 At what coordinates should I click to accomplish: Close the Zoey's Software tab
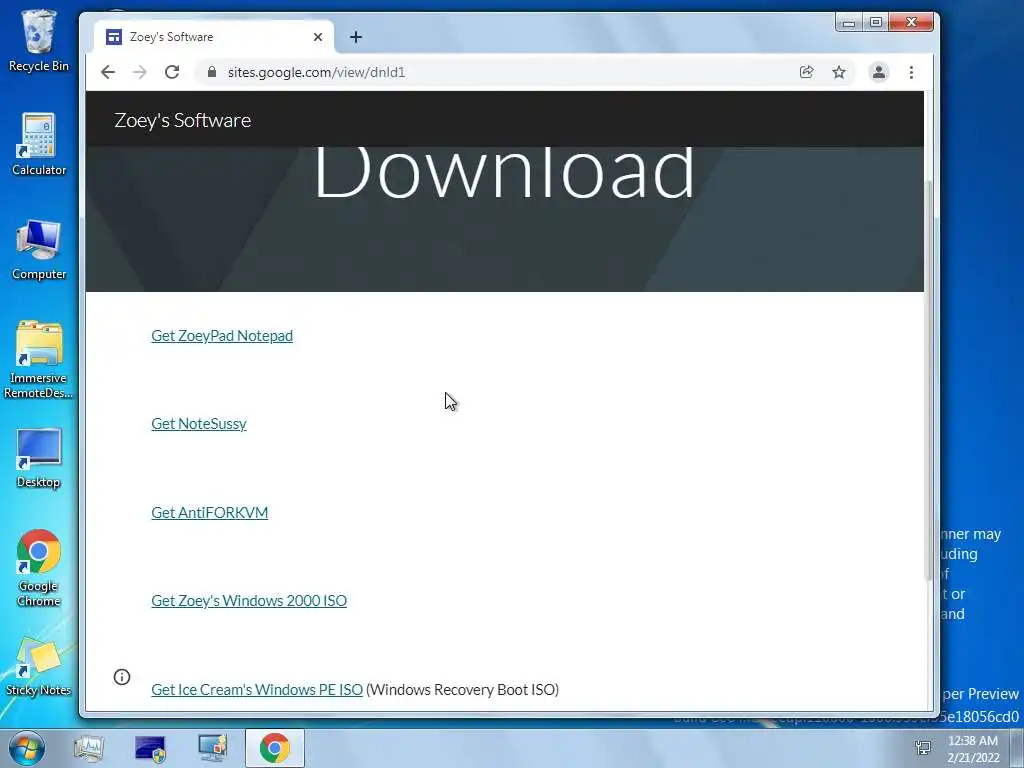point(318,37)
